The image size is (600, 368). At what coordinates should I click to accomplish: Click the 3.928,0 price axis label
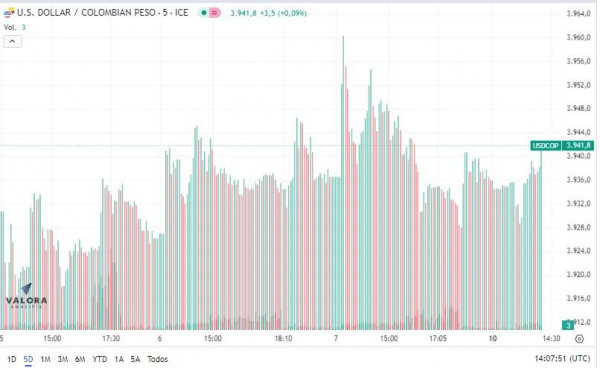579,228
